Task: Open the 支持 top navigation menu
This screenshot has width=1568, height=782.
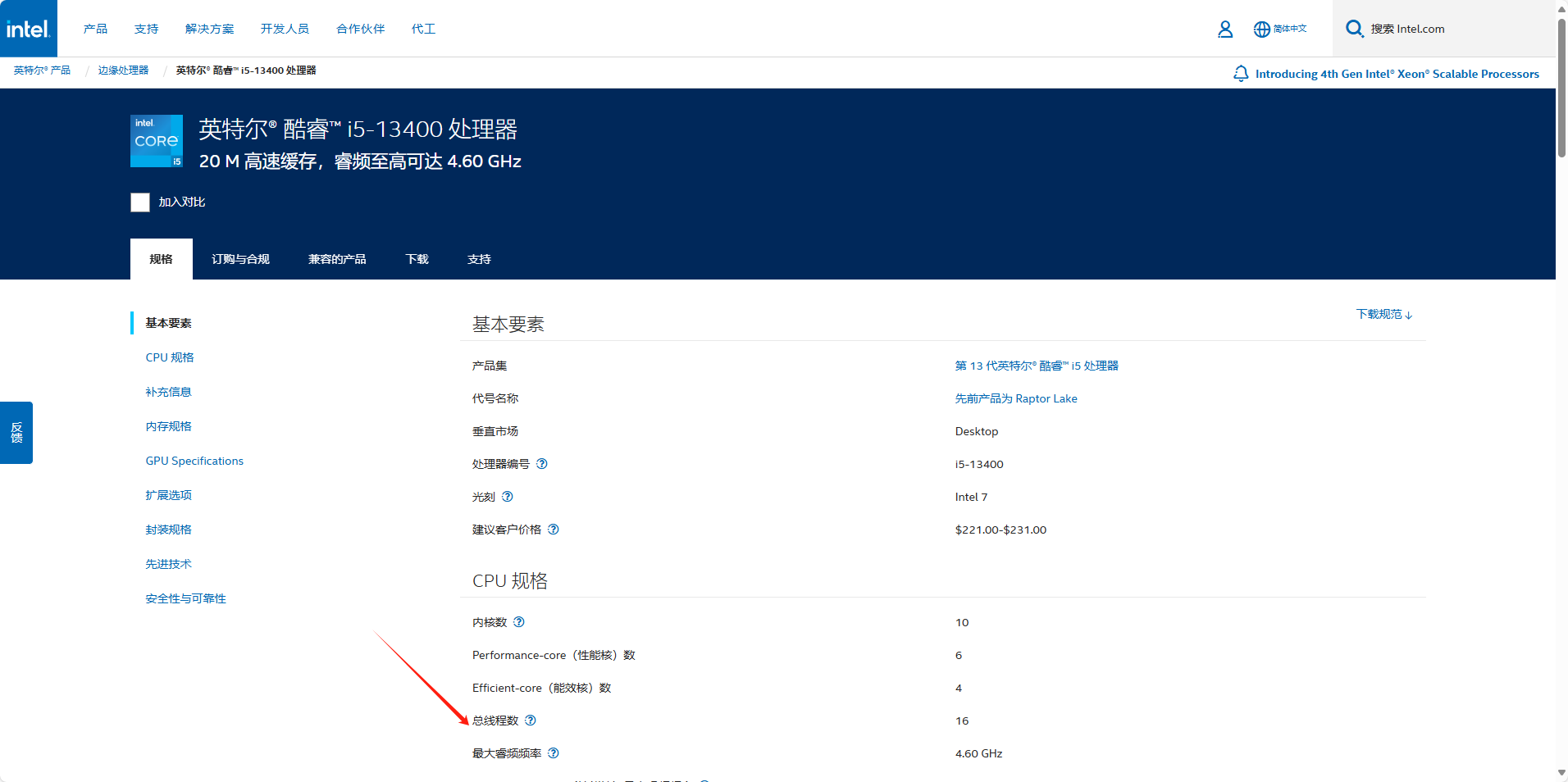Action: 147,29
